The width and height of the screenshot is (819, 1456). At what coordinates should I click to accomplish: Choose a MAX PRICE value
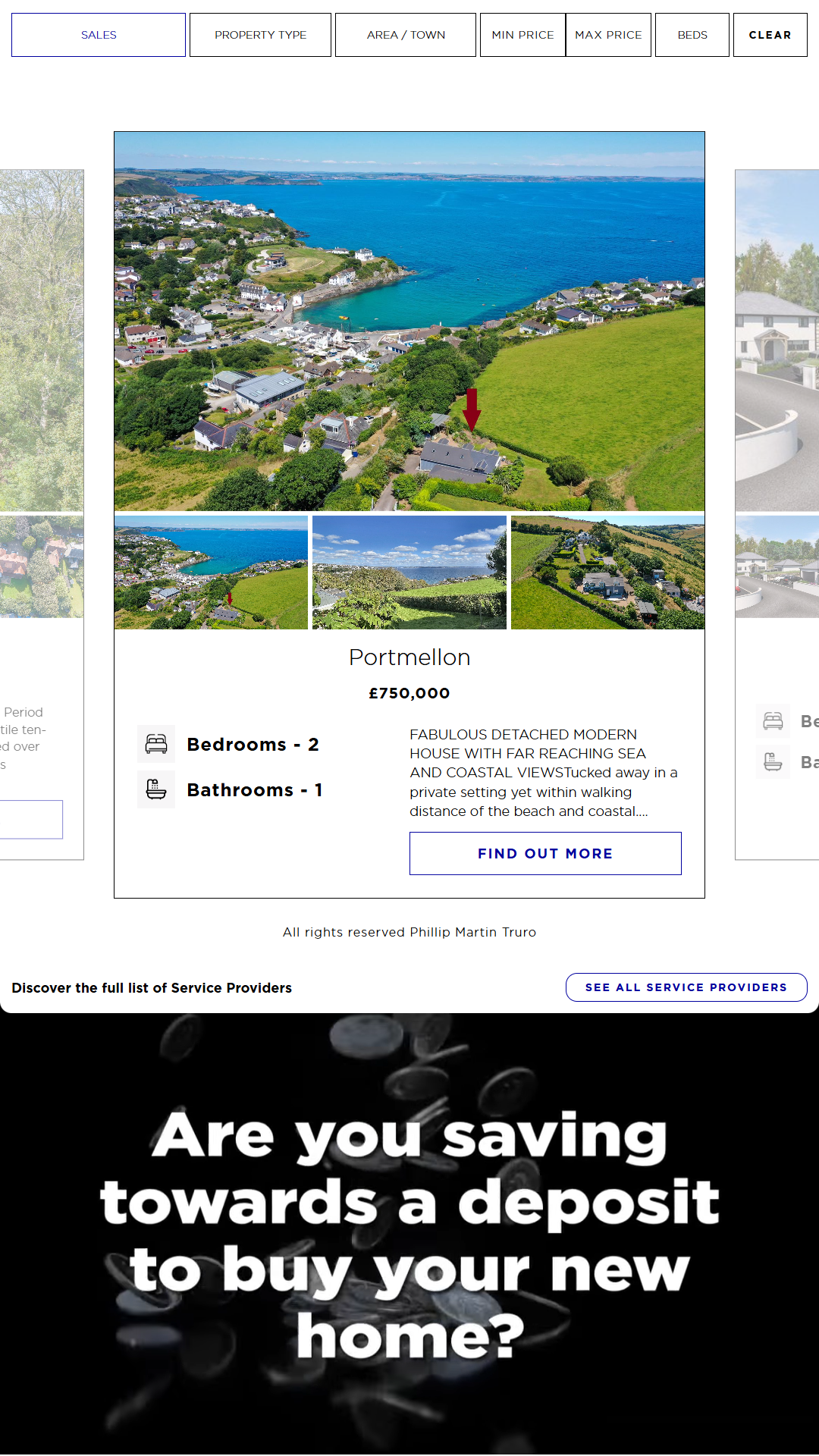point(608,35)
